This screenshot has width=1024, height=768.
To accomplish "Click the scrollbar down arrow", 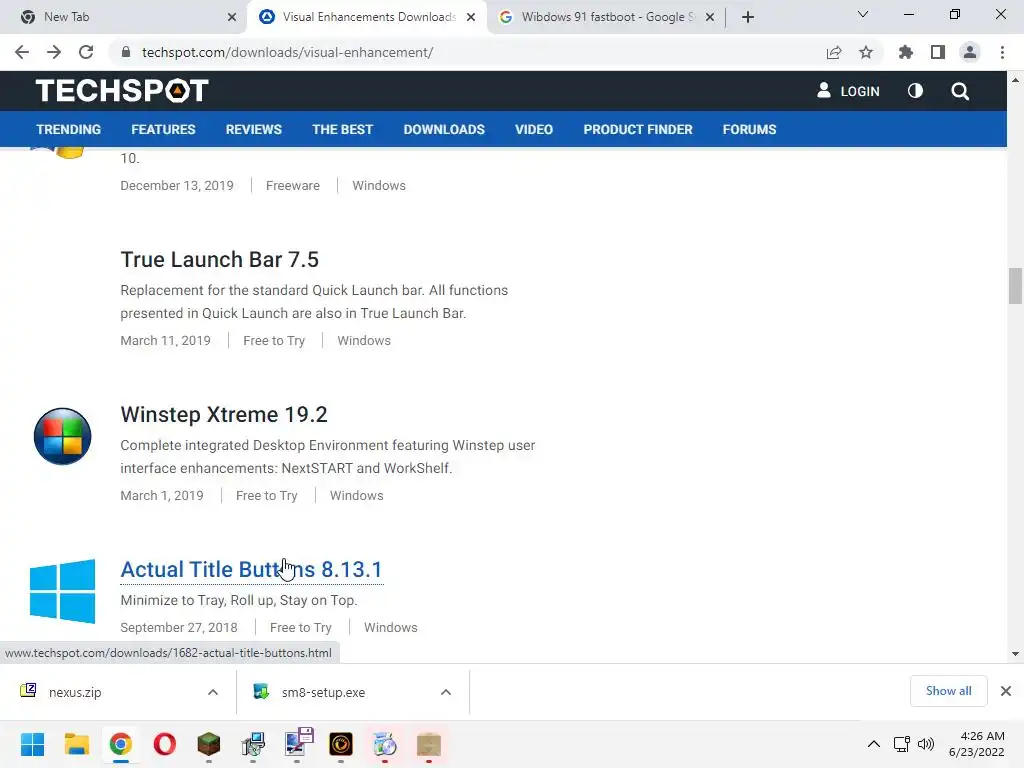I will (x=1015, y=654).
